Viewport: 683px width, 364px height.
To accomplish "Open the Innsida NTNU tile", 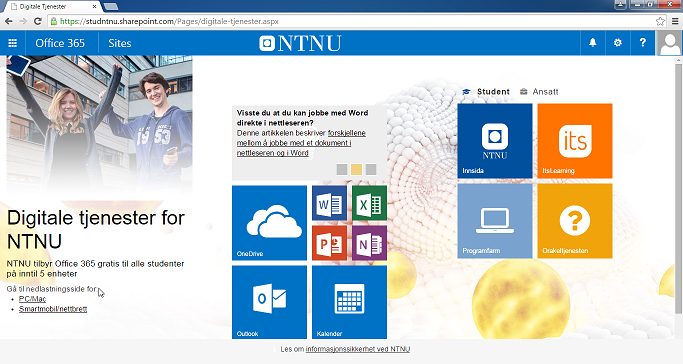I will coord(495,141).
